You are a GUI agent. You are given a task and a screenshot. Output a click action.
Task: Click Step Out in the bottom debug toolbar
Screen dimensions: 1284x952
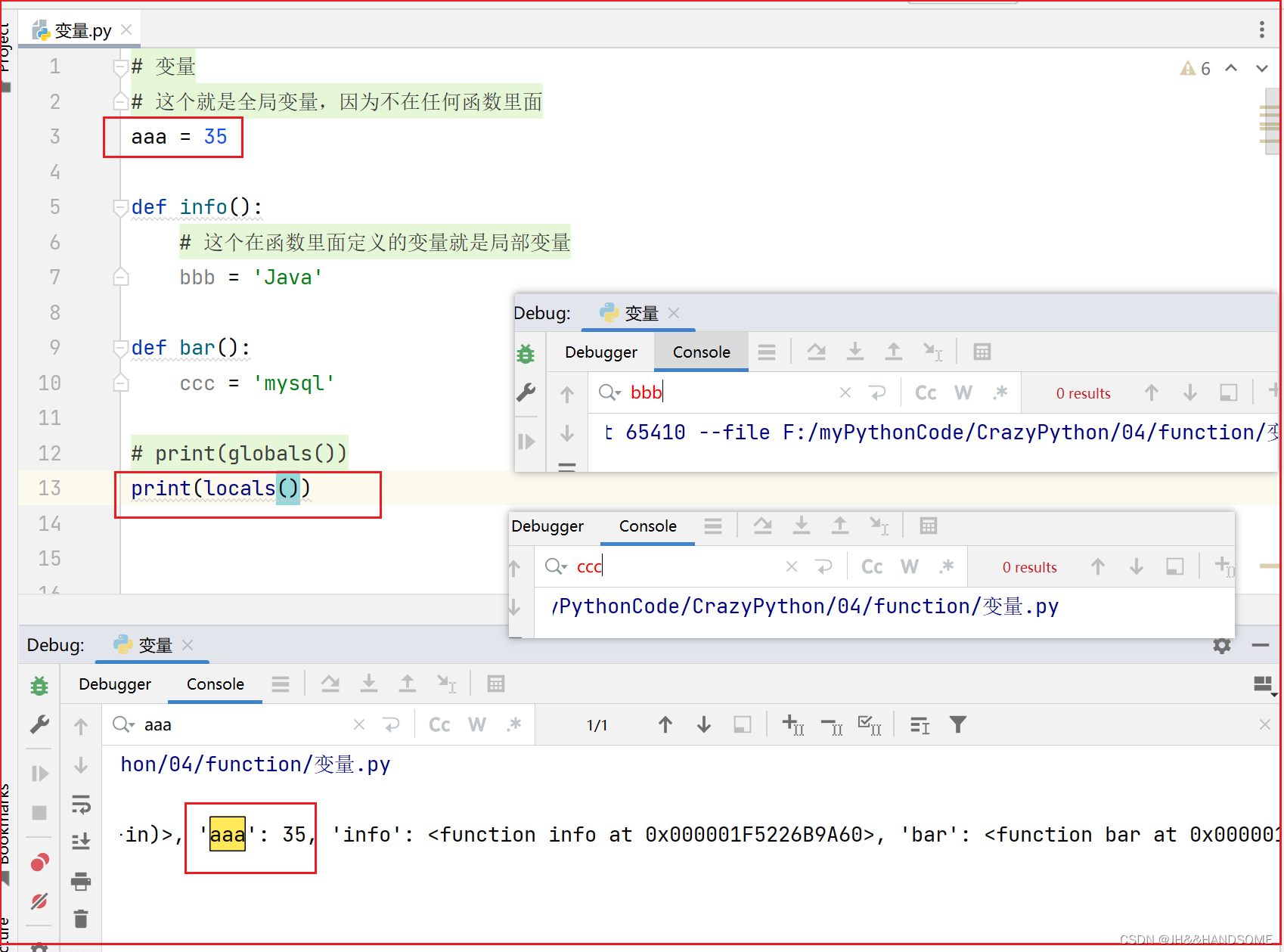pos(408,684)
